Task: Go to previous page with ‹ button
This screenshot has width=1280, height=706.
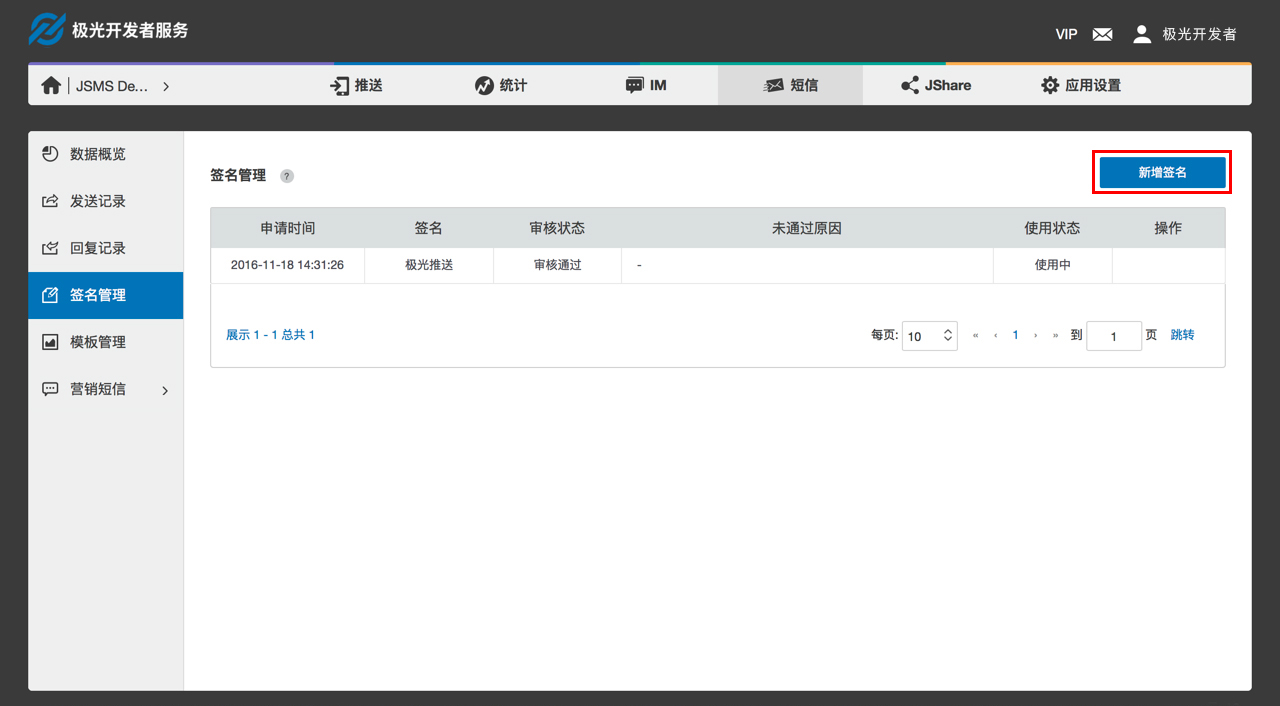Action: 995,335
